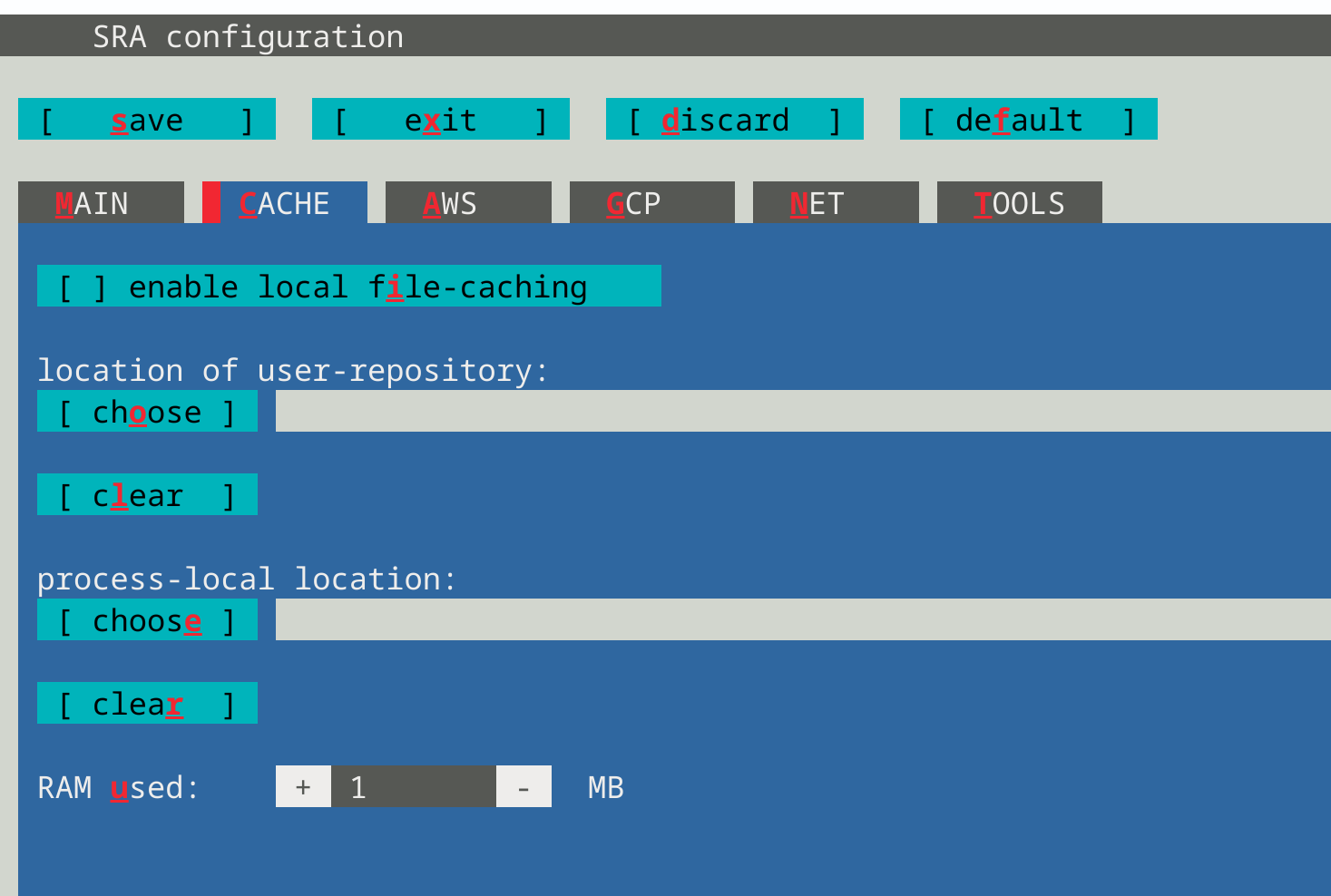This screenshot has height=896, width=1331.
Task: Click the exit button
Action: pos(440,119)
